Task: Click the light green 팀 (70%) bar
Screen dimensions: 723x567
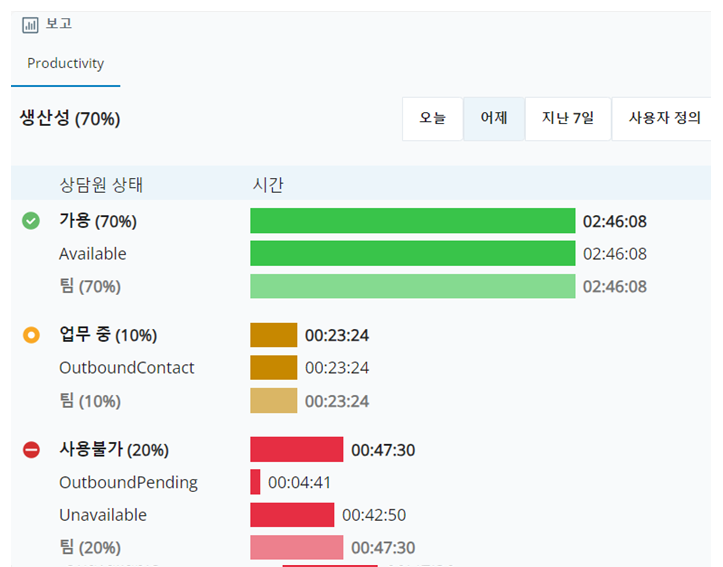Action: pos(413,286)
